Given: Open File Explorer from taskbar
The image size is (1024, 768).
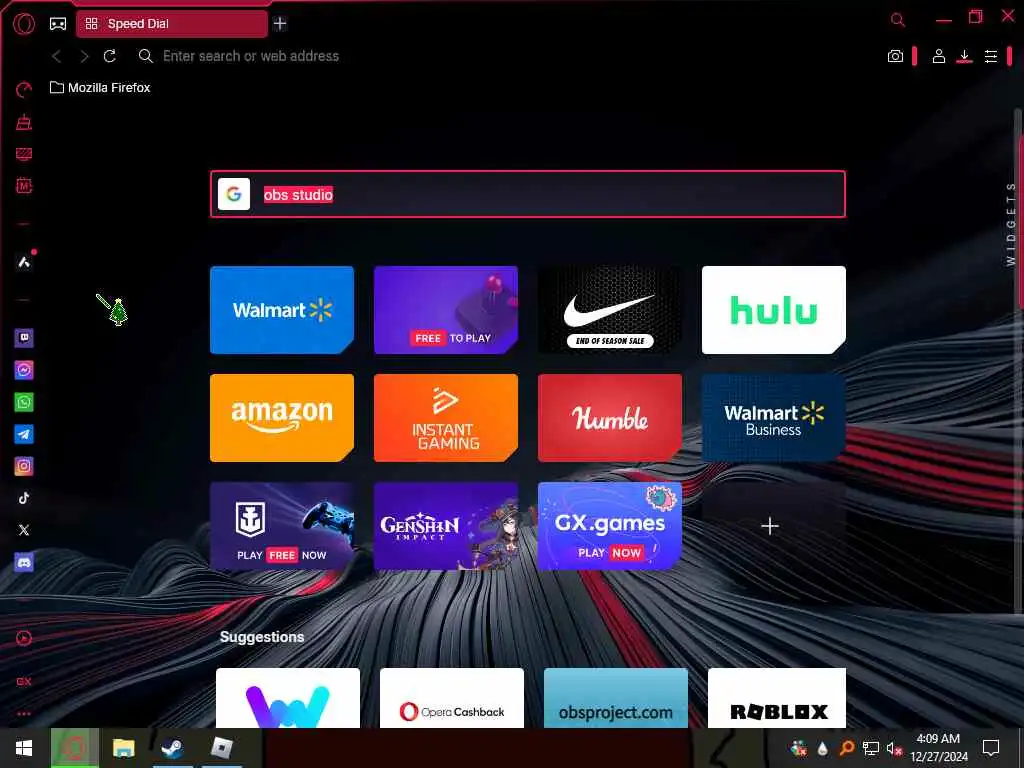Looking at the screenshot, I should [x=123, y=748].
